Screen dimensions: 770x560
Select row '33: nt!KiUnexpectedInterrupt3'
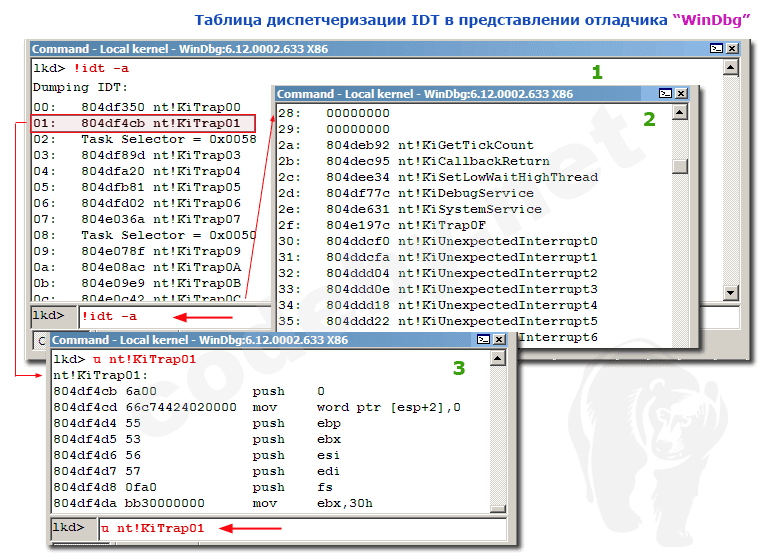pos(438,289)
